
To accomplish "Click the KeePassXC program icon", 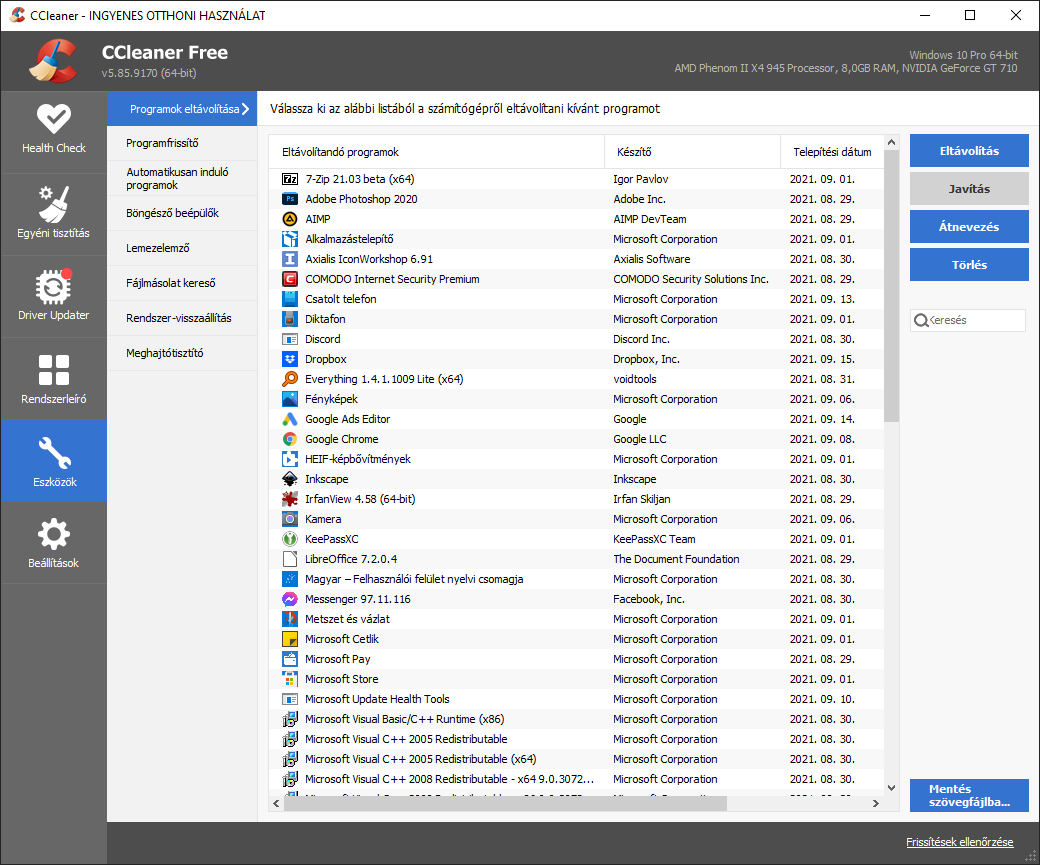I will pos(290,539).
